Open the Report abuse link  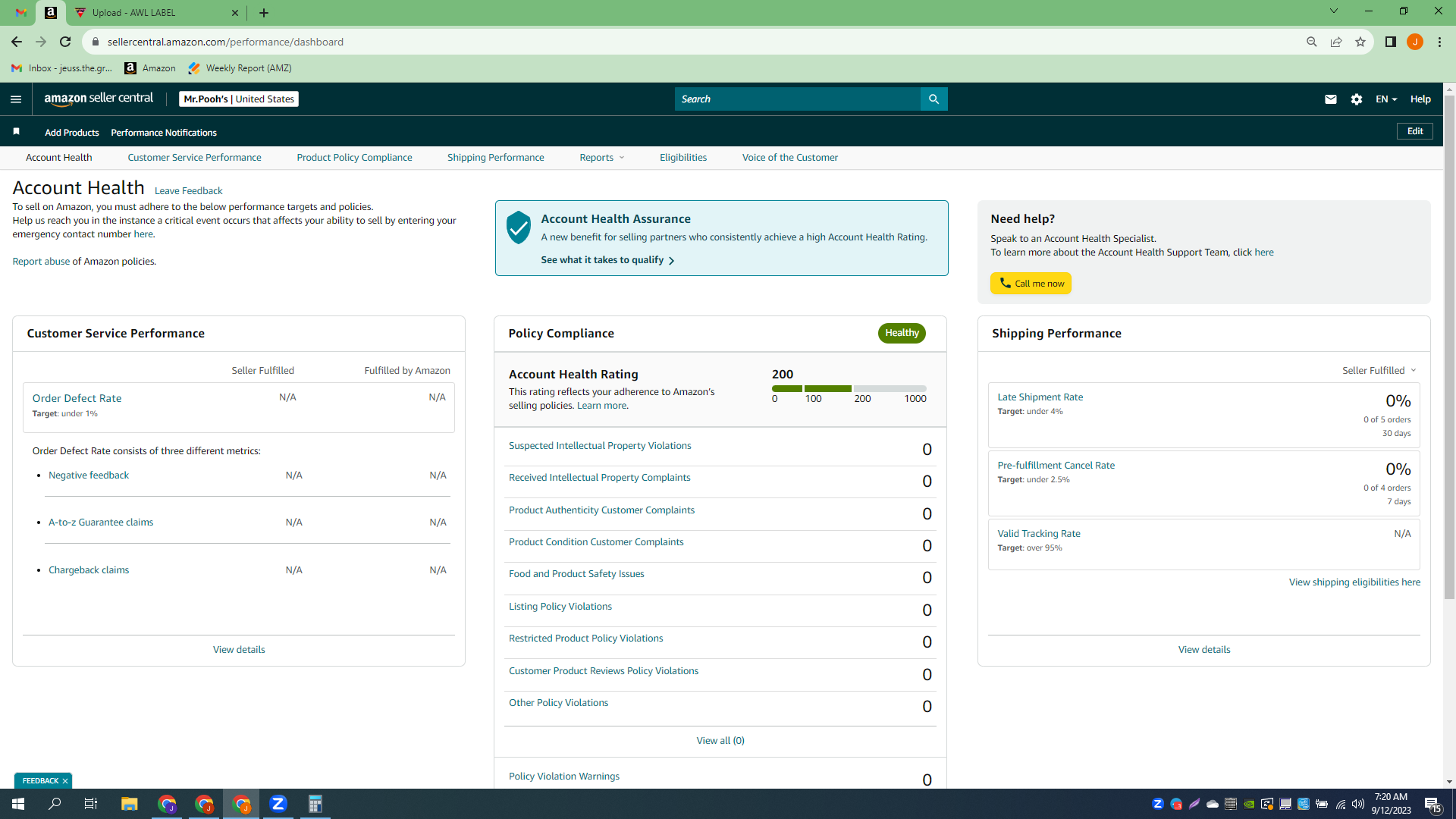[x=41, y=262]
